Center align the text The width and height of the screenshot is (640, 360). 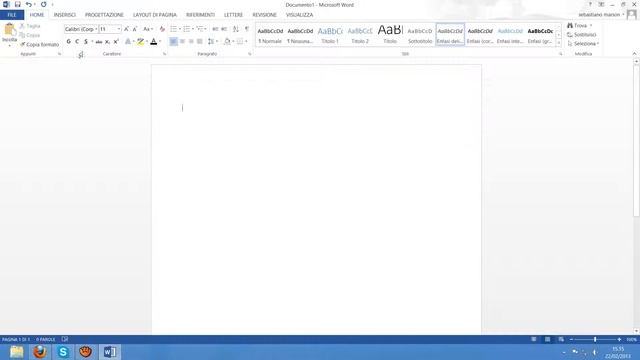pos(182,42)
